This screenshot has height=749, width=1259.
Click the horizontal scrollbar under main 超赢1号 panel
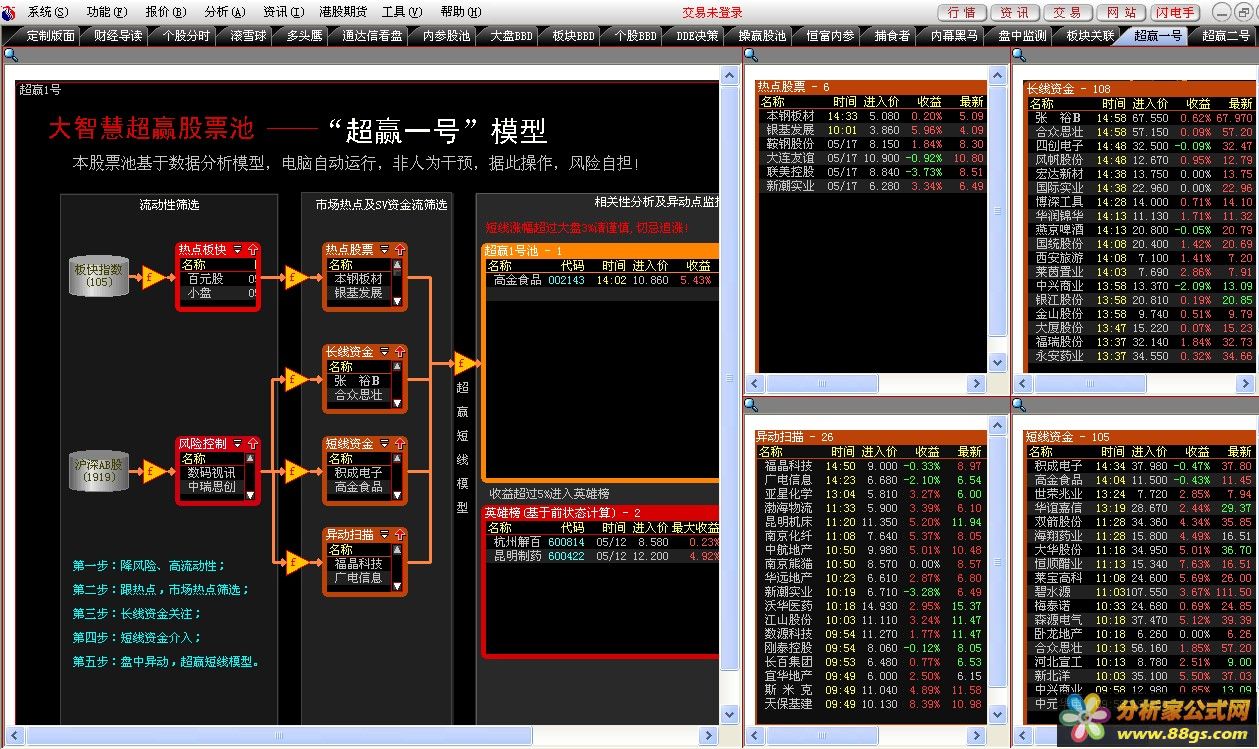click(x=362, y=736)
